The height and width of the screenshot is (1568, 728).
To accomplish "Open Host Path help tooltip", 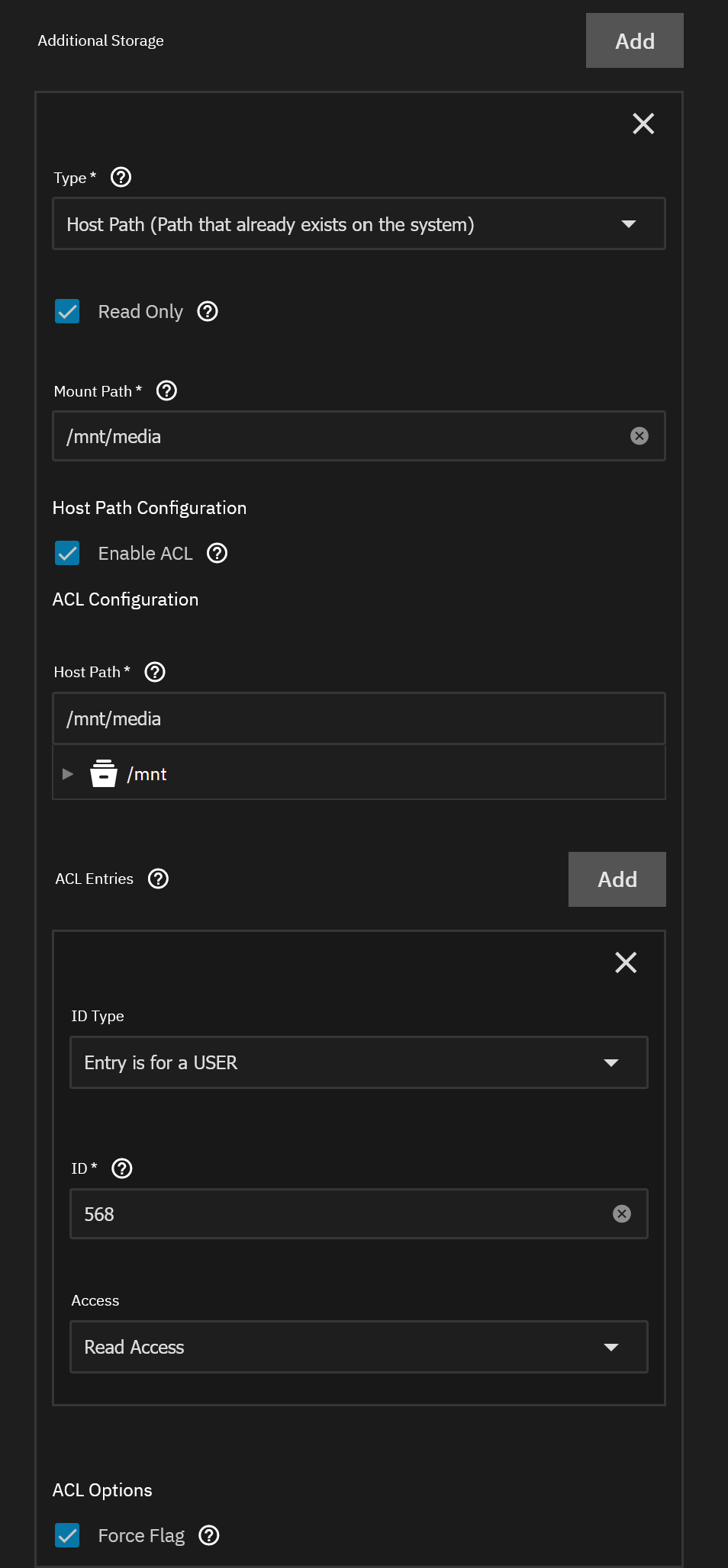I will tap(155, 672).
